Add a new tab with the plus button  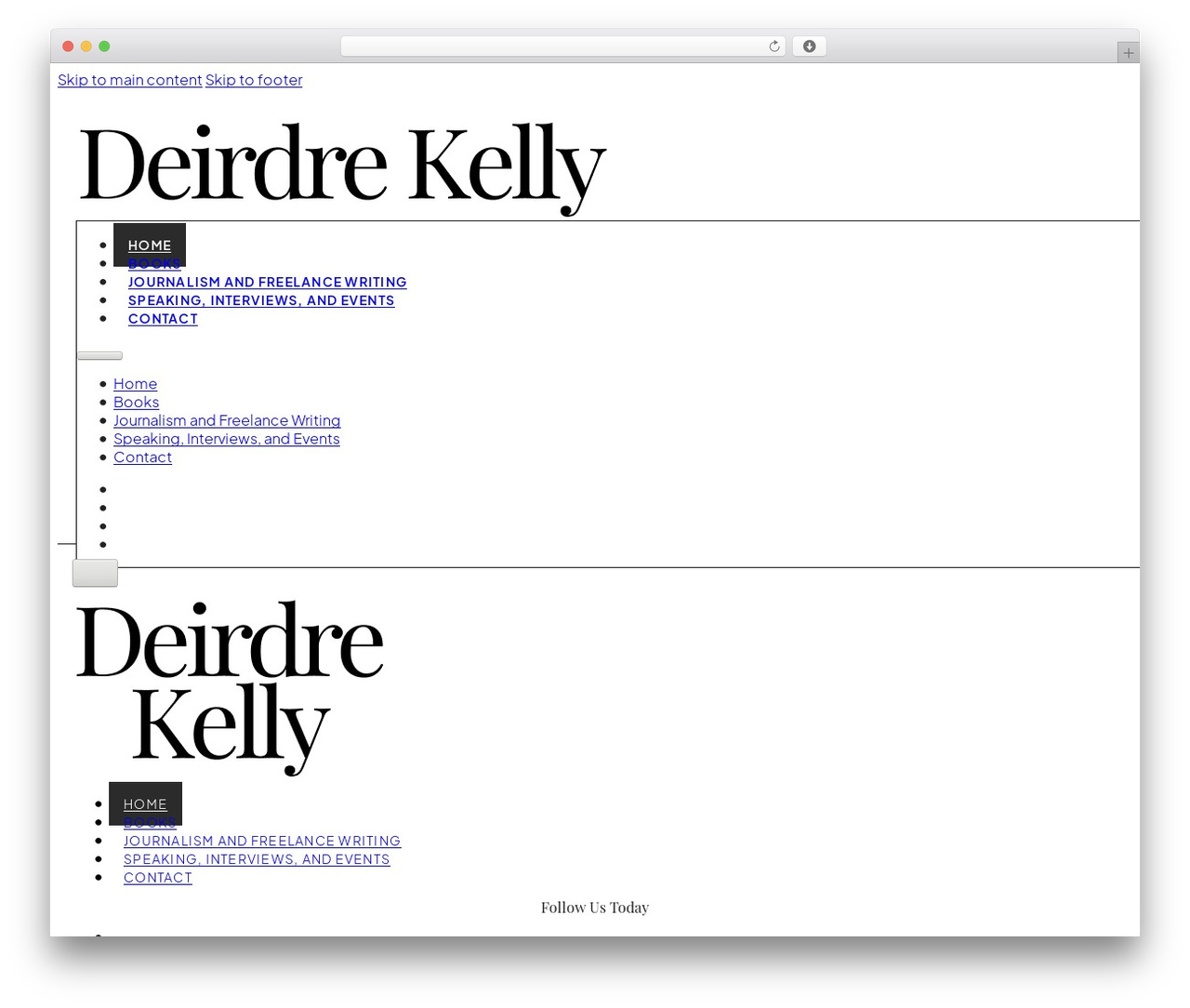point(1128,53)
